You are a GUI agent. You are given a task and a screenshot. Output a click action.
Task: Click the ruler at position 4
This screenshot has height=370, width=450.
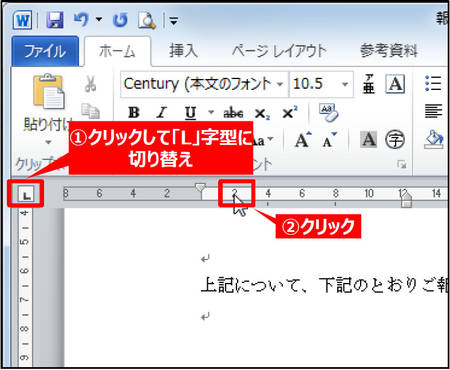[268, 193]
